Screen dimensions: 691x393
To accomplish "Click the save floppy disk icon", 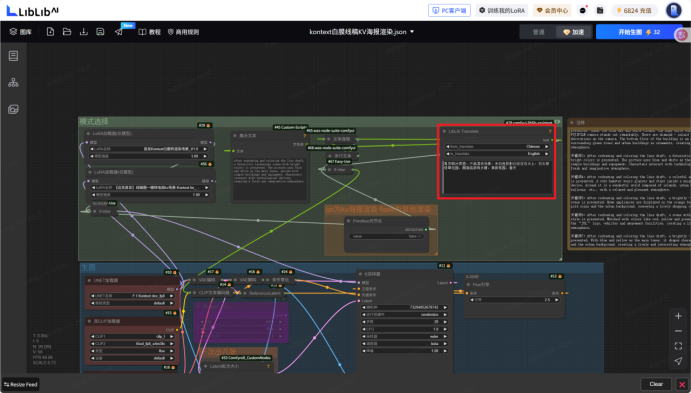I will pos(100,32).
